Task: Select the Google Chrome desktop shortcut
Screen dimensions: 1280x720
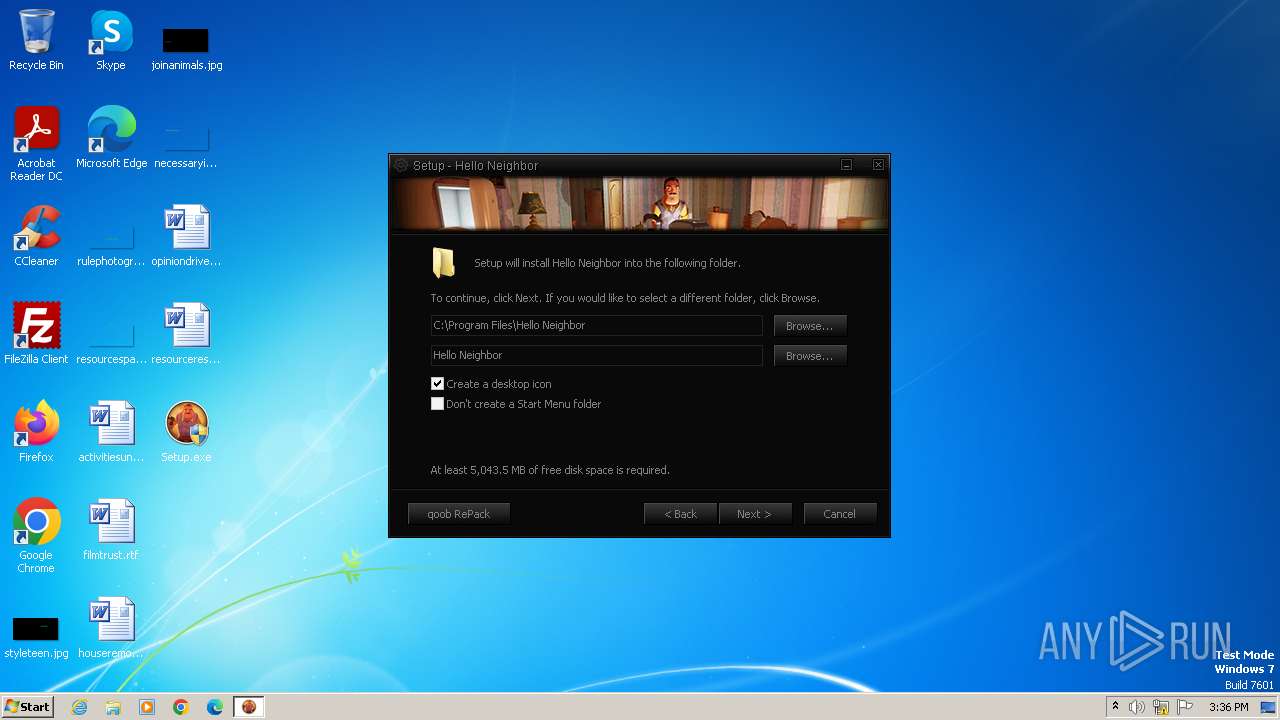Action: 36,536
